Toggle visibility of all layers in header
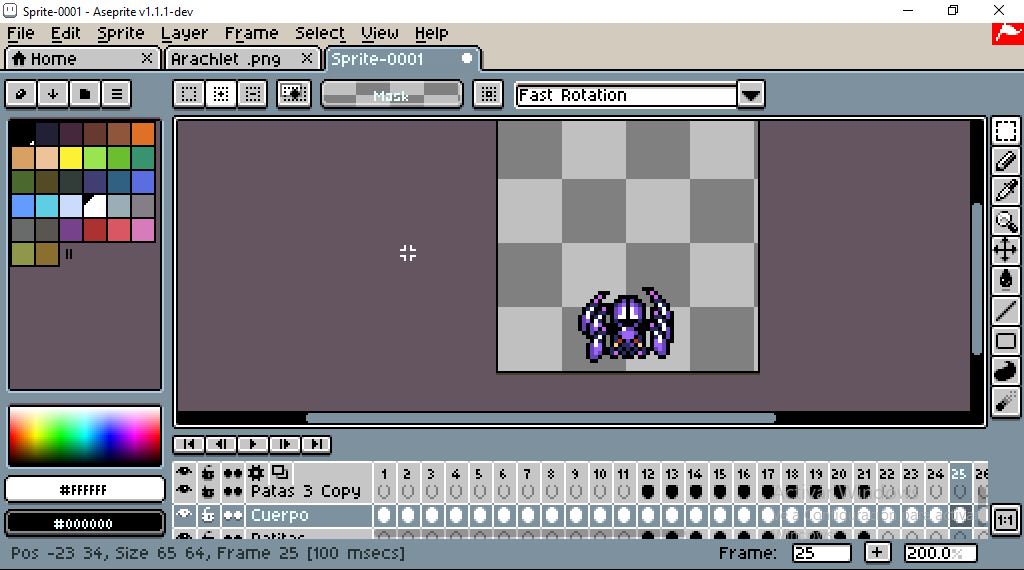 point(184,471)
